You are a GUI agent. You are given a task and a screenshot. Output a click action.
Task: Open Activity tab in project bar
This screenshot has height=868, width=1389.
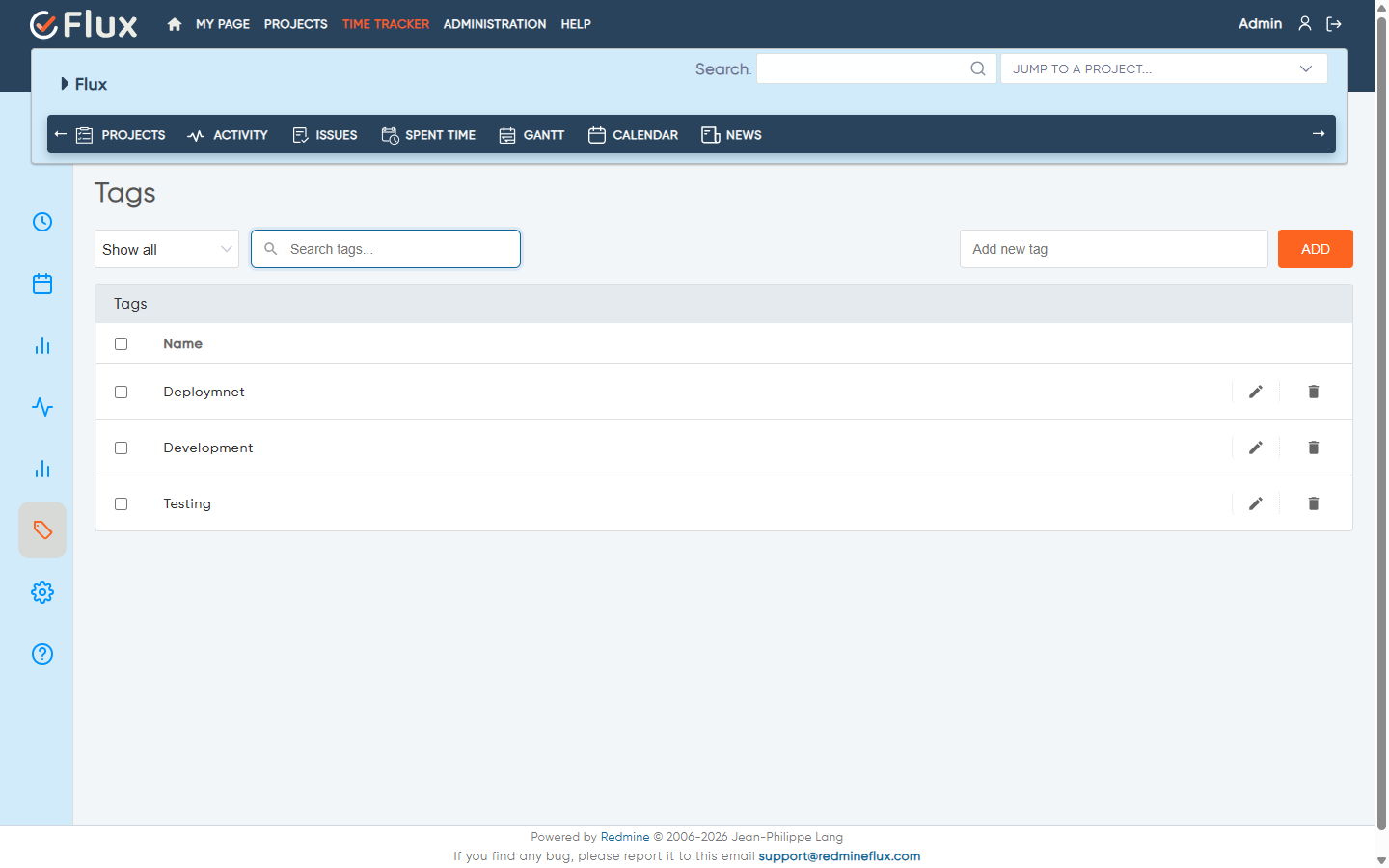pyautogui.click(x=228, y=135)
